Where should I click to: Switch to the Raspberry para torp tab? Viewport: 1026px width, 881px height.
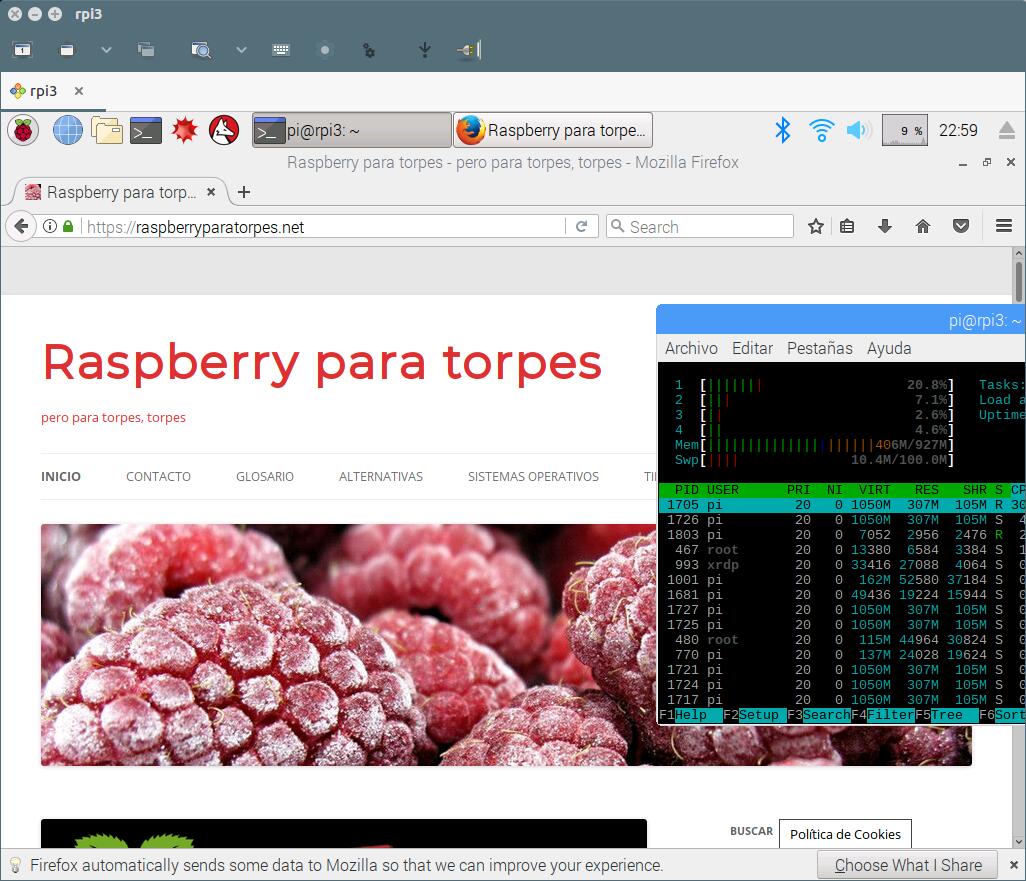pyautogui.click(x=120, y=191)
